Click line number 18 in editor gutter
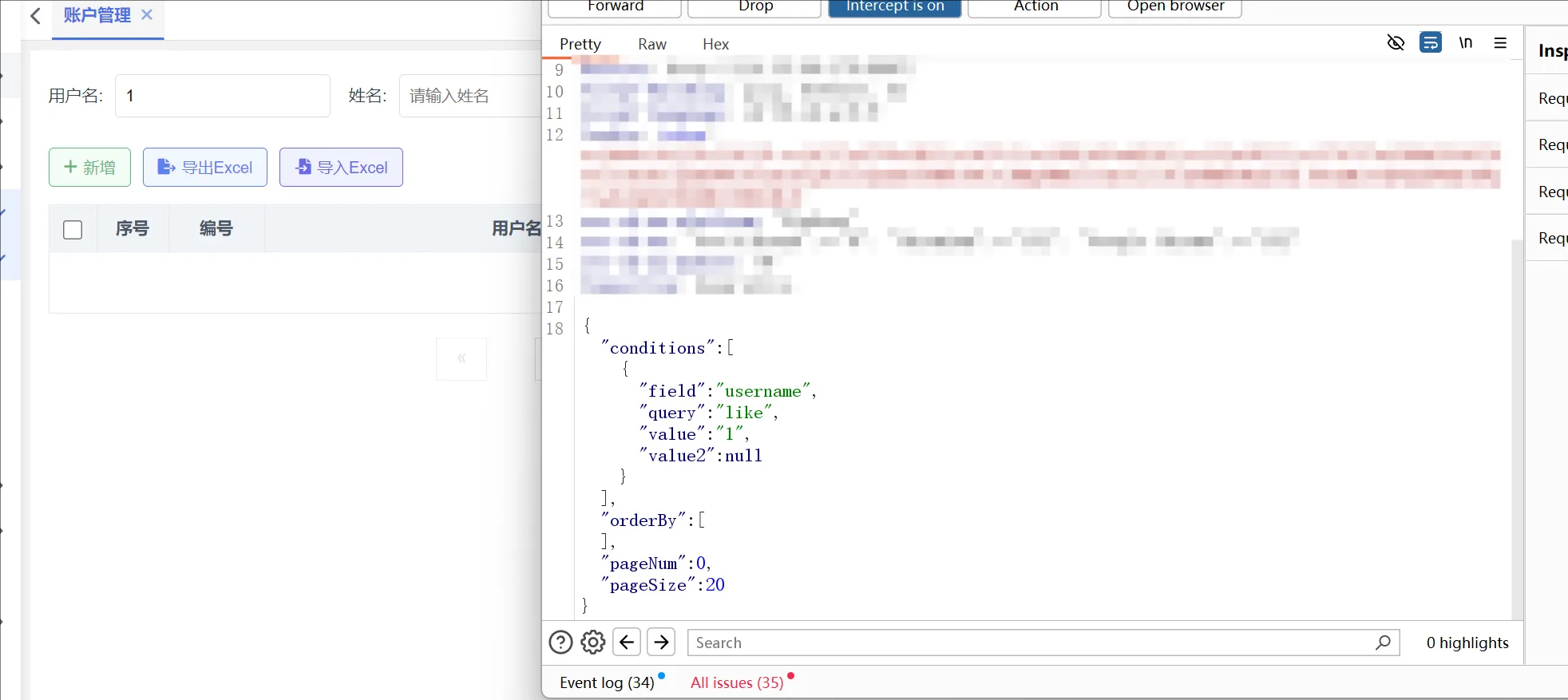Screen dimensions: 1568x700 [x=555, y=329]
